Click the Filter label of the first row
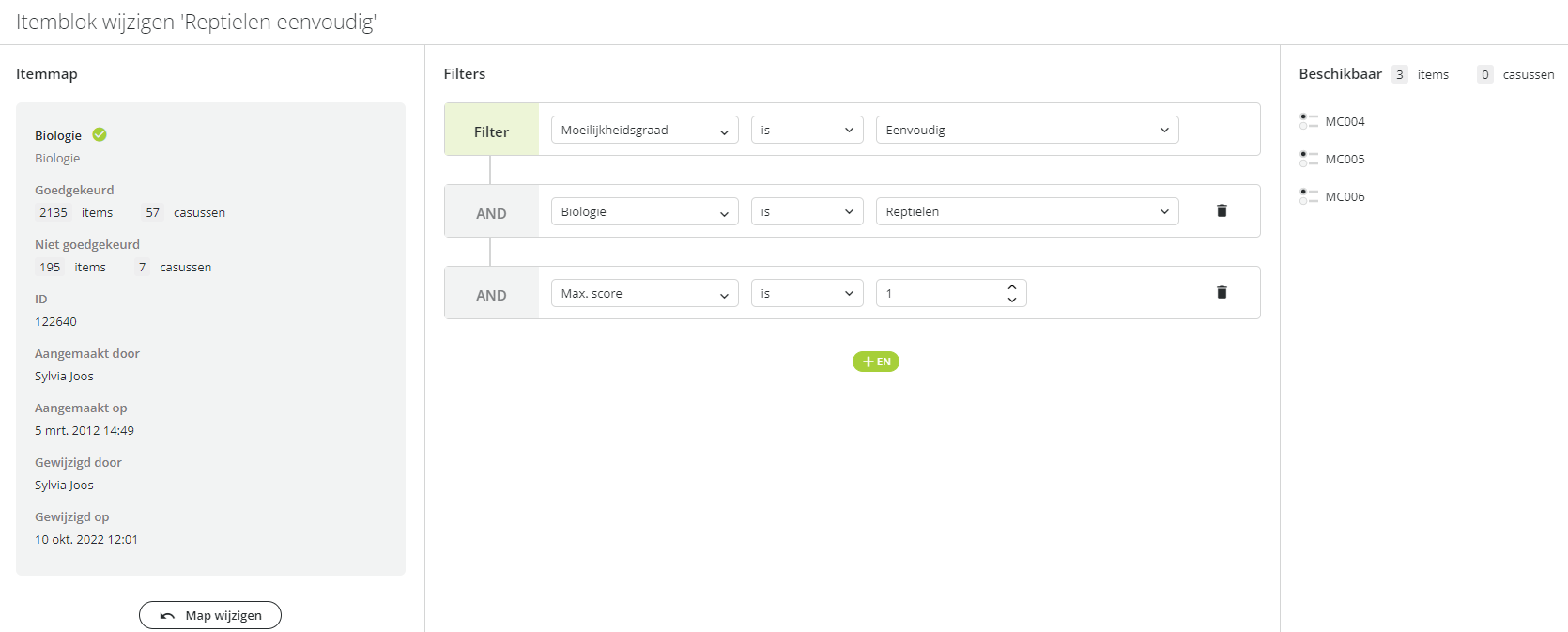1568x632 pixels. [x=491, y=131]
